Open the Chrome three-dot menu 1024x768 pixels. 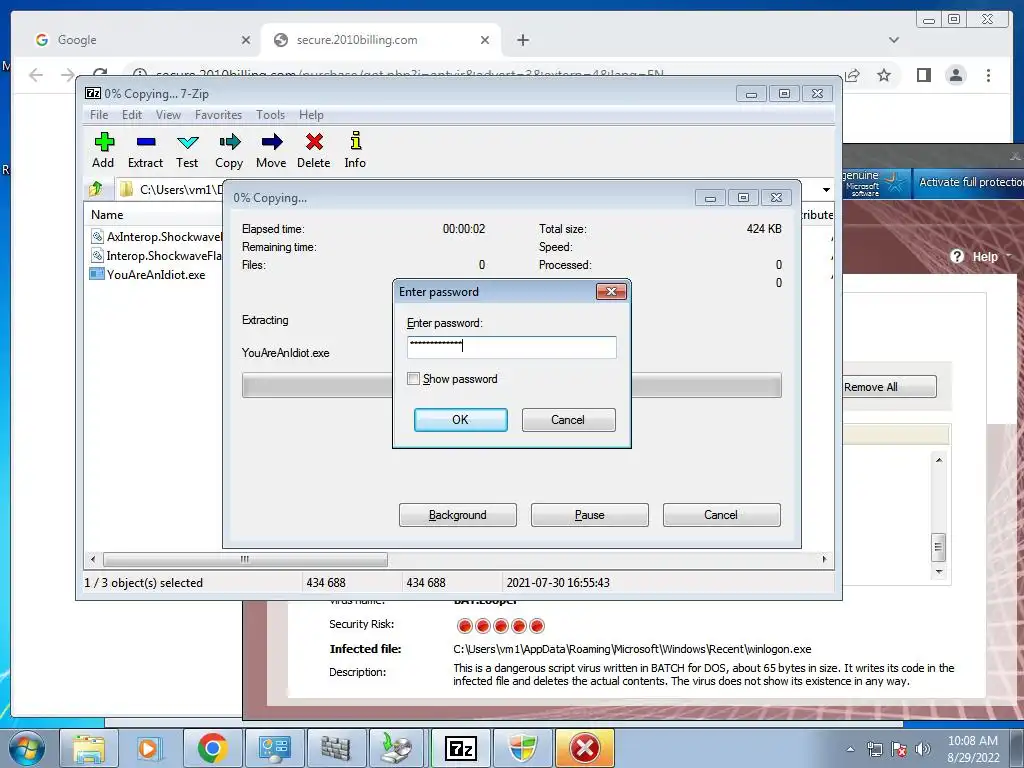pyautogui.click(x=988, y=75)
